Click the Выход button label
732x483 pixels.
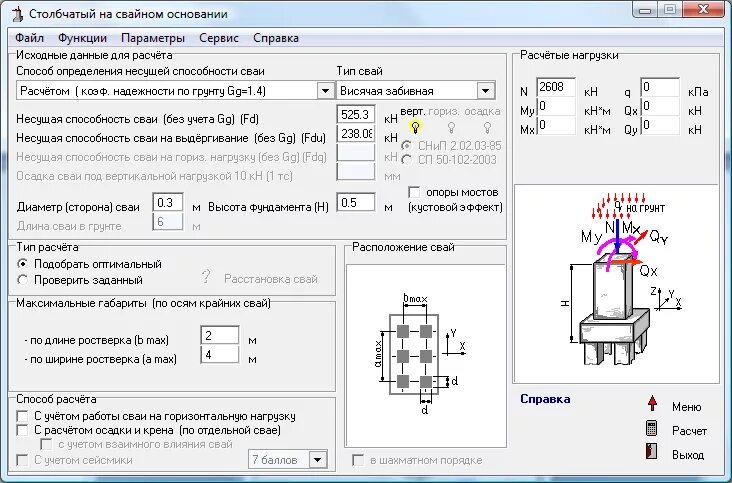pyautogui.click(x=688, y=455)
